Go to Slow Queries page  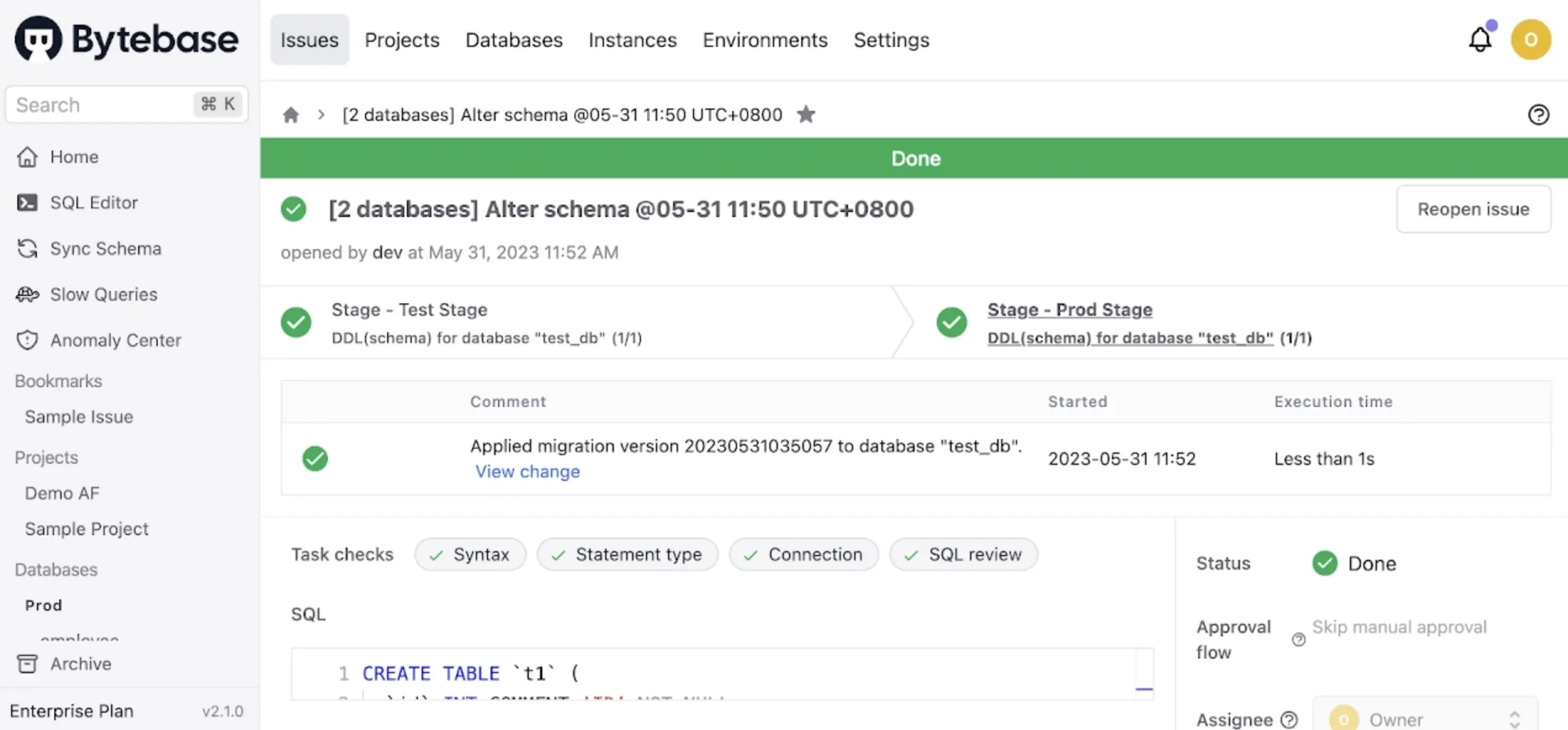(x=104, y=295)
